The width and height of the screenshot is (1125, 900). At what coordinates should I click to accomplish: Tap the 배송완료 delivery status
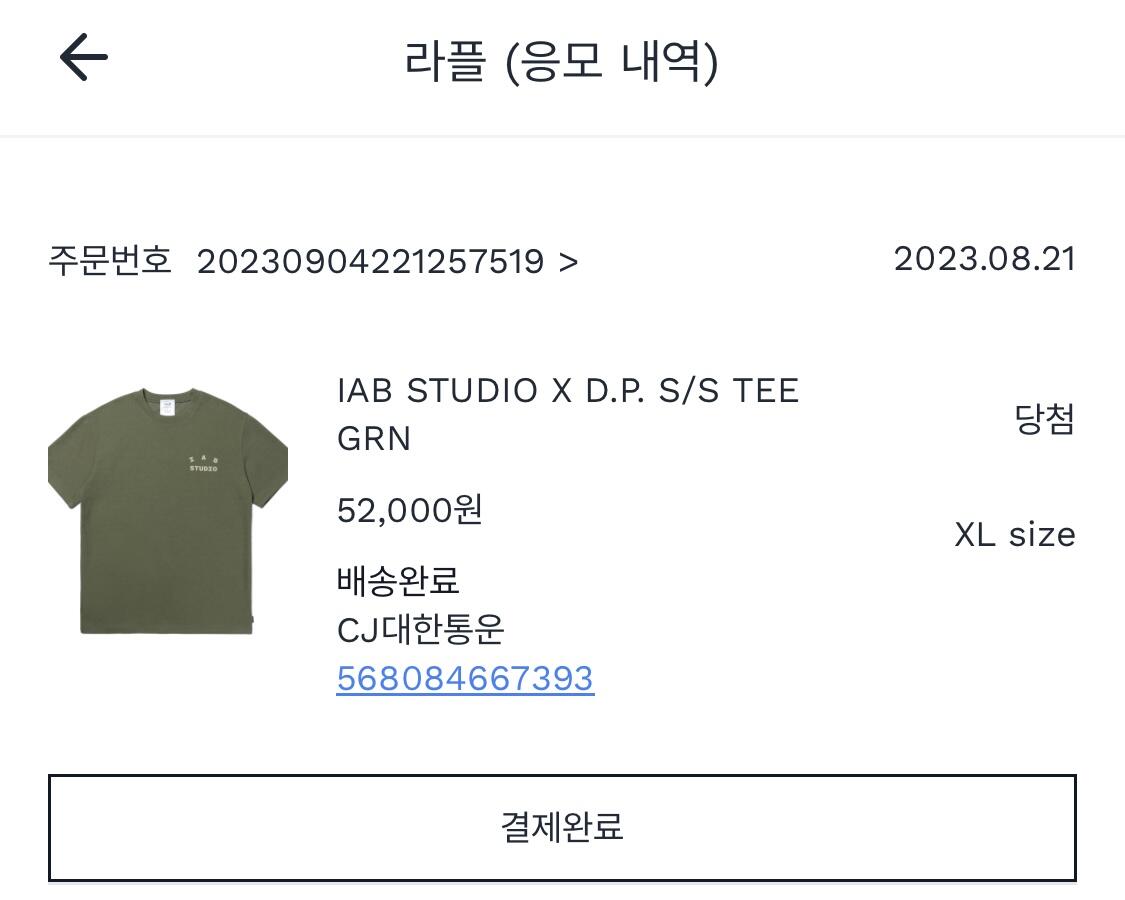(398, 581)
